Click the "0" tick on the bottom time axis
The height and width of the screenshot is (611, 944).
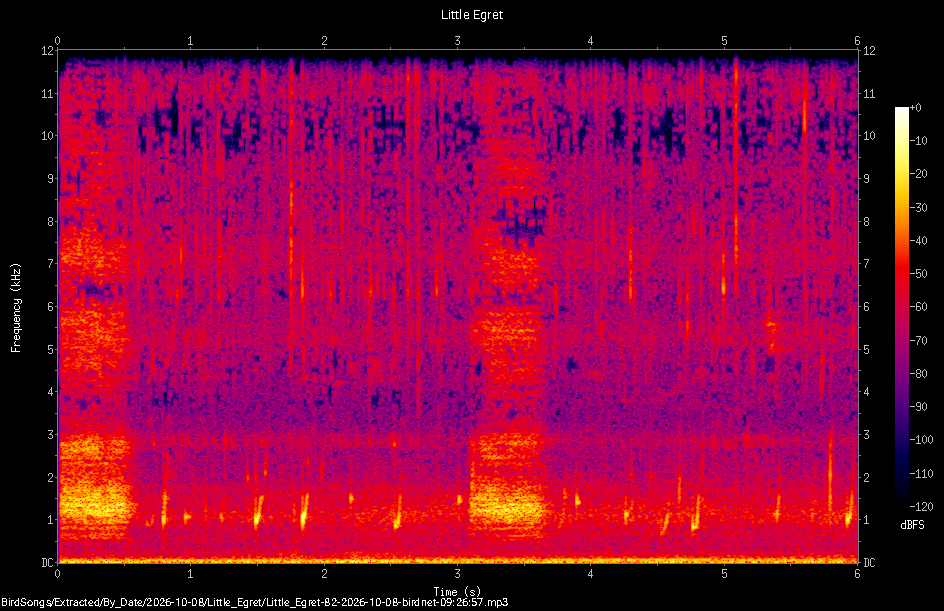pos(58,574)
